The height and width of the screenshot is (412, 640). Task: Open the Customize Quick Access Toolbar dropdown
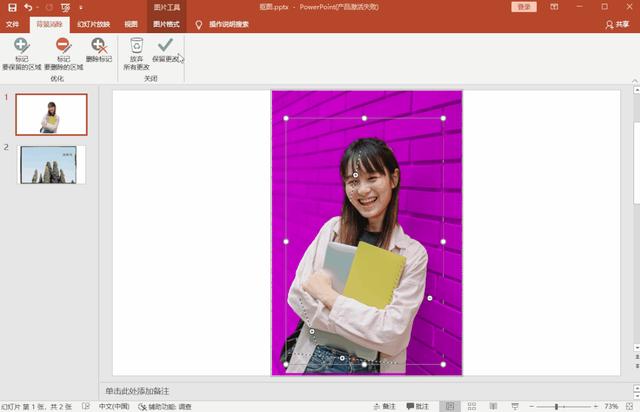point(81,7)
